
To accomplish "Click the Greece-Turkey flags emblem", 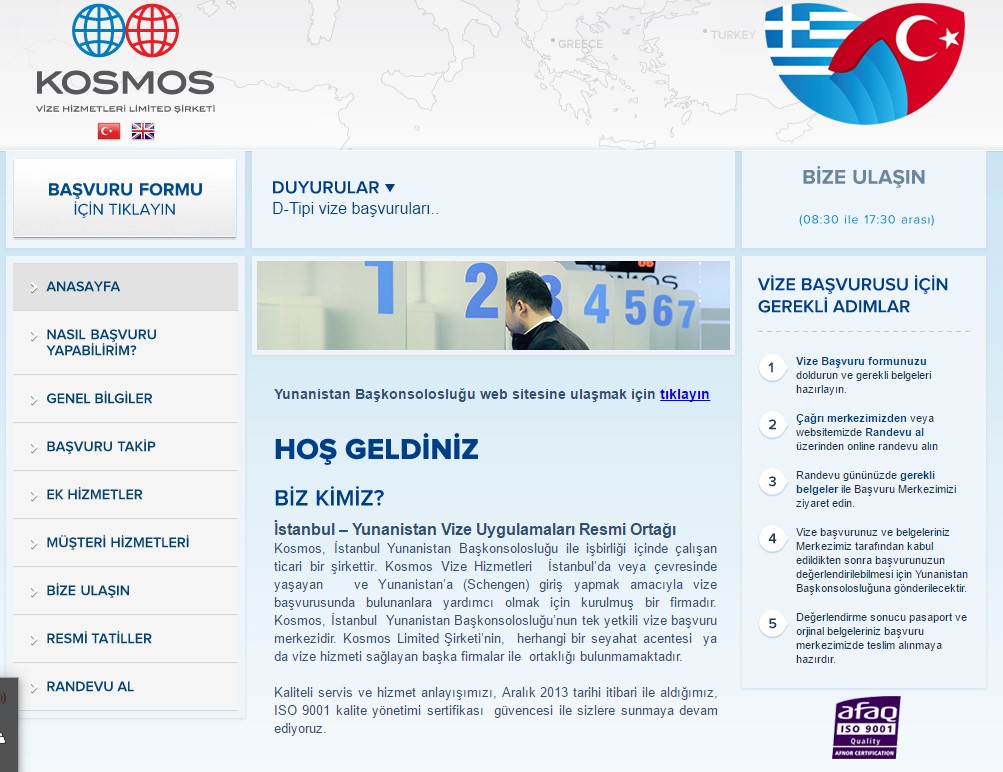I will [864, 63].
